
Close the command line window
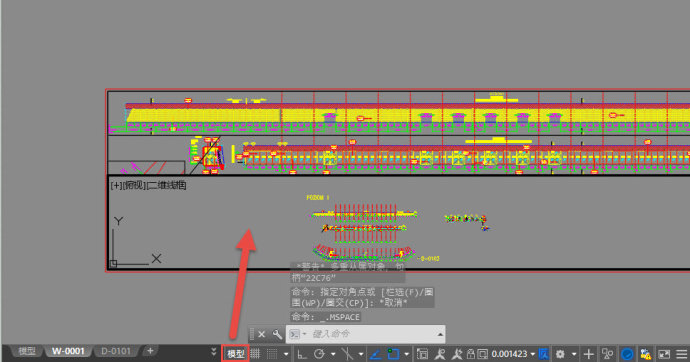click(x=261, y=334)
